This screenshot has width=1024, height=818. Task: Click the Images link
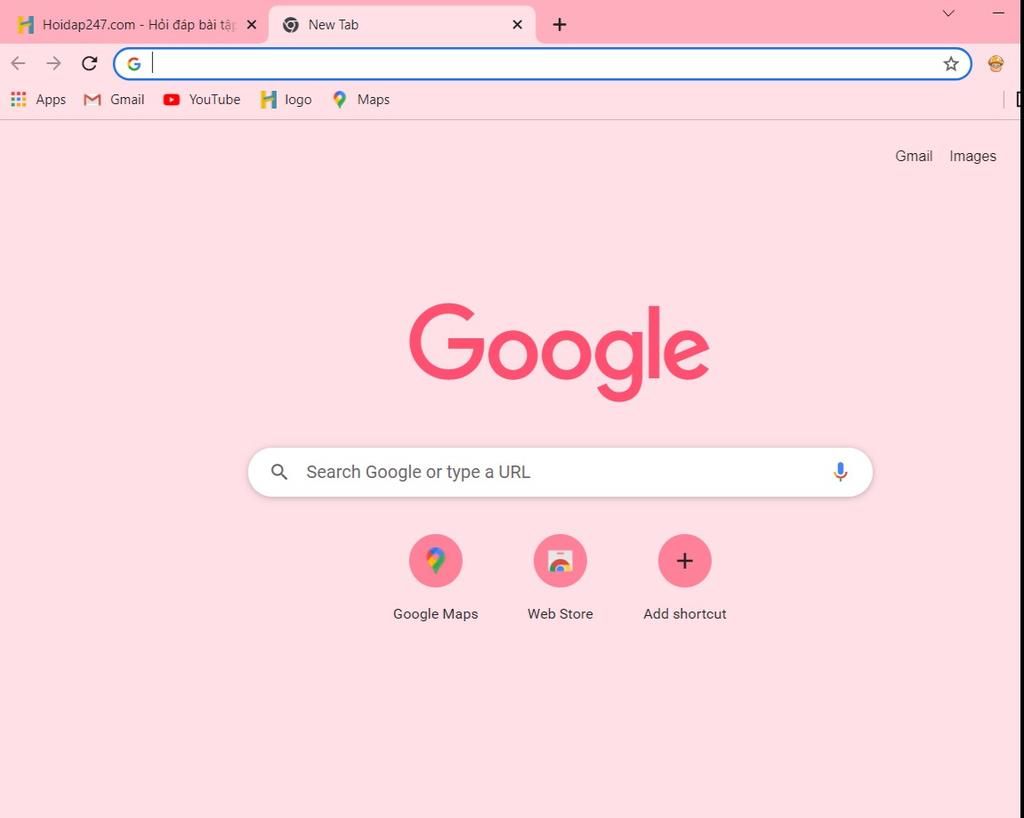[x=972, y=156]
